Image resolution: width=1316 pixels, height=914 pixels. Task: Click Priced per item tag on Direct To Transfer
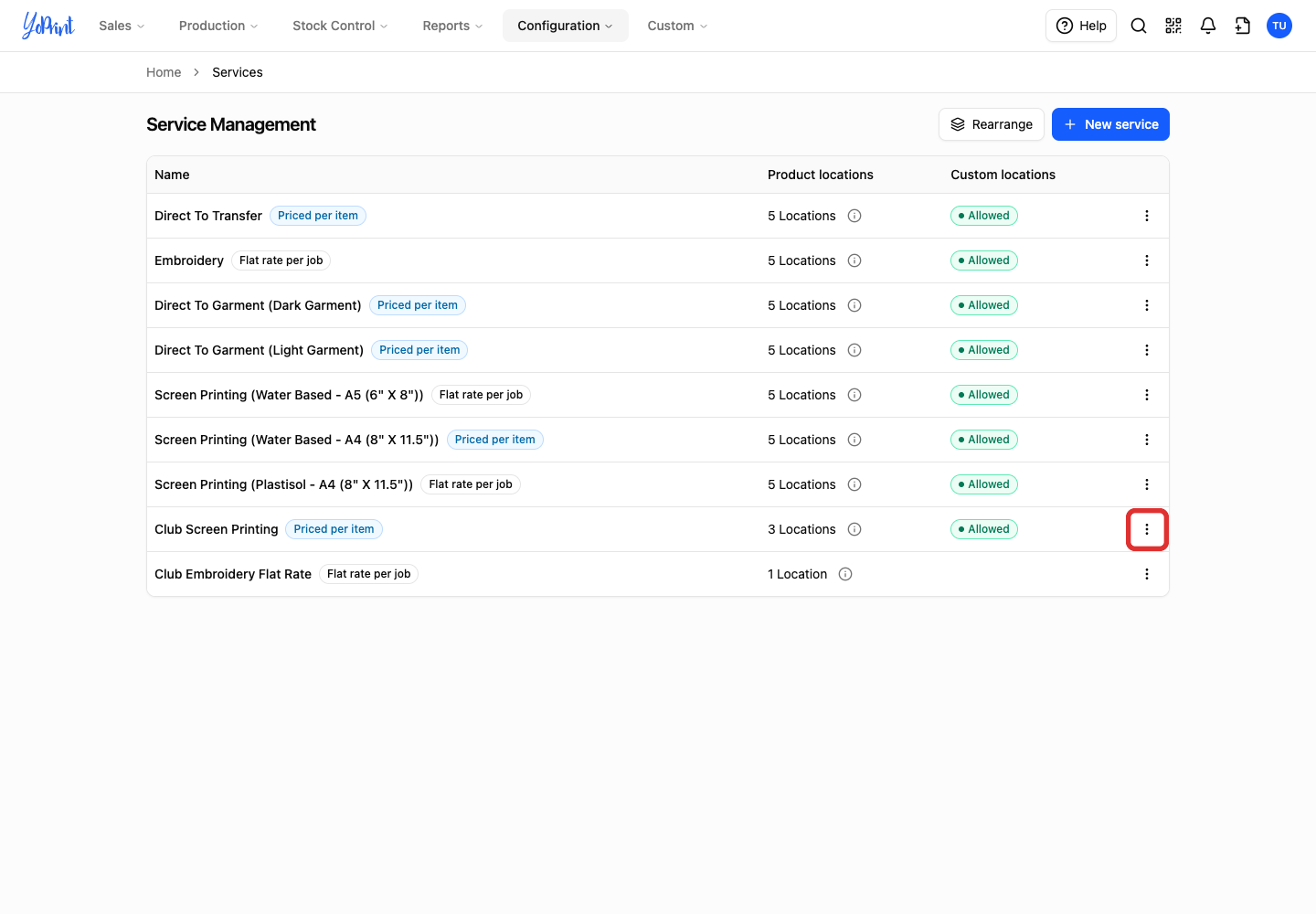tap(318, 216)
